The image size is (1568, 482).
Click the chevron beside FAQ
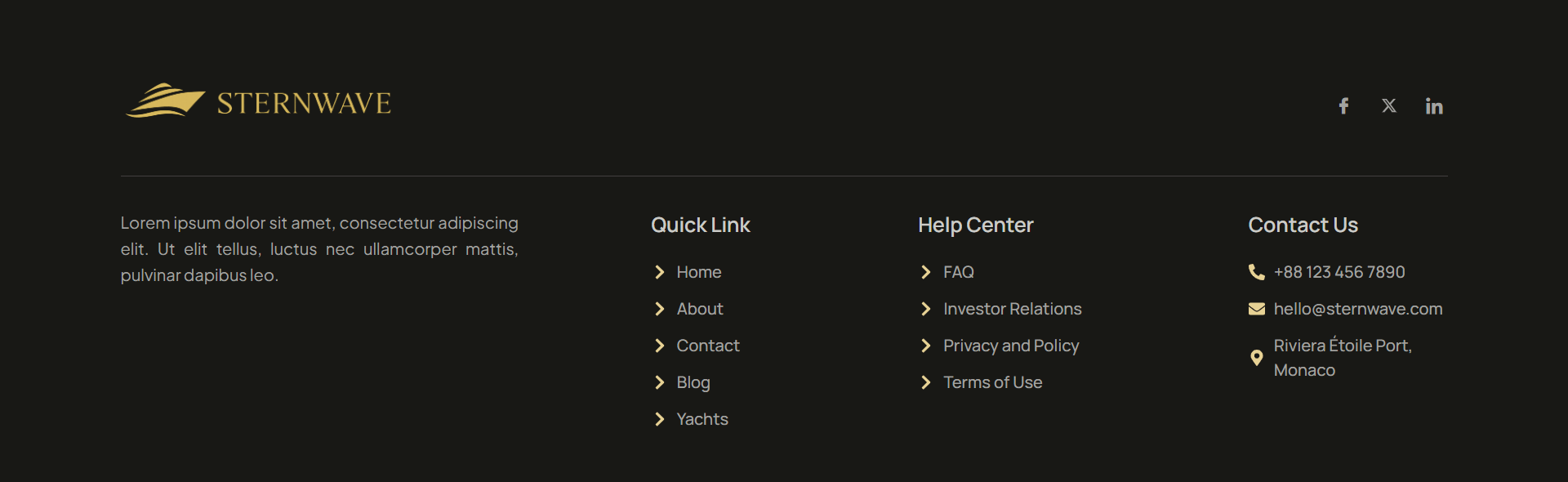pos(926,272)
